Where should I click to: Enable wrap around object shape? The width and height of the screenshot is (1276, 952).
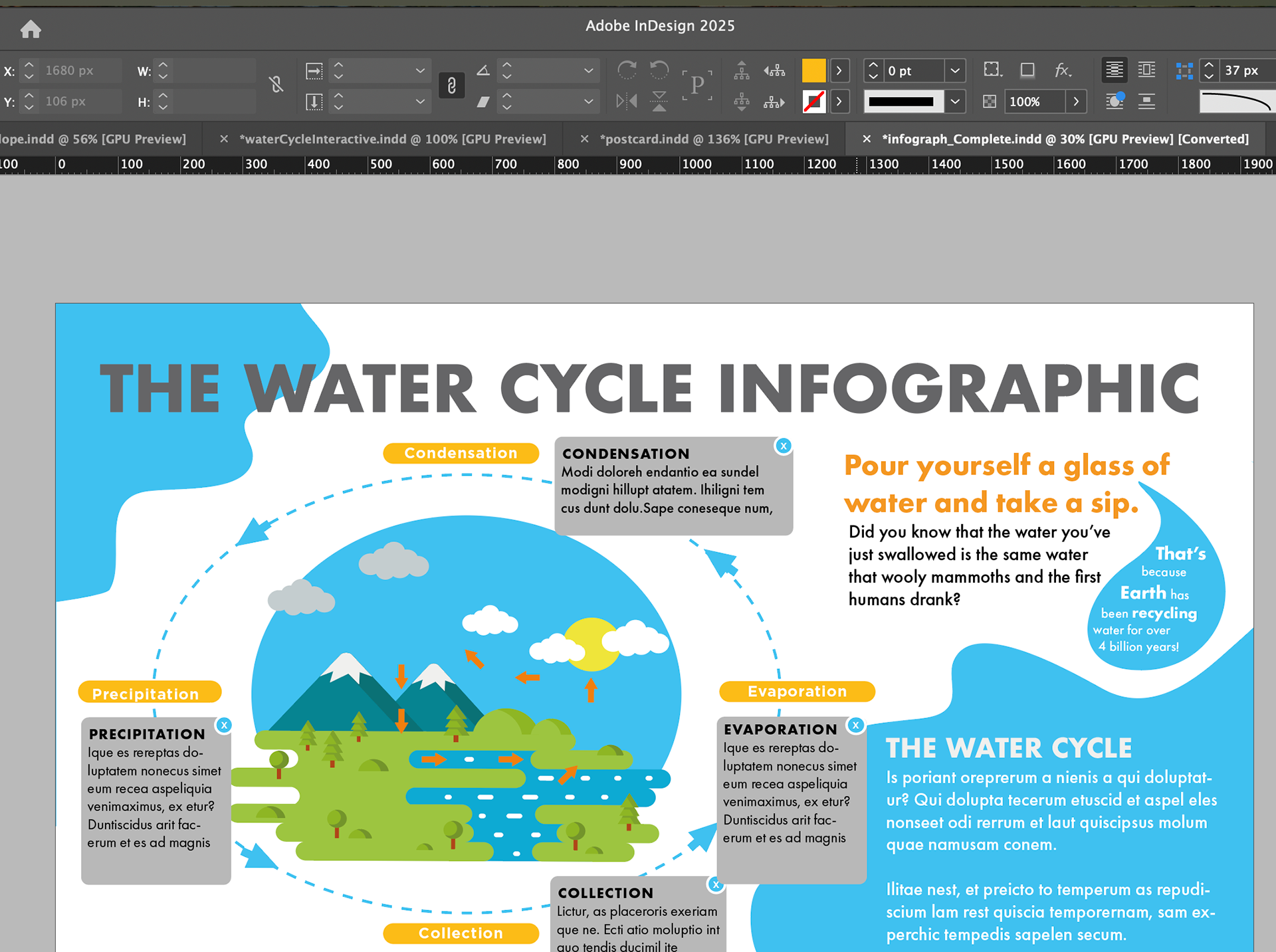[1115, 101]
